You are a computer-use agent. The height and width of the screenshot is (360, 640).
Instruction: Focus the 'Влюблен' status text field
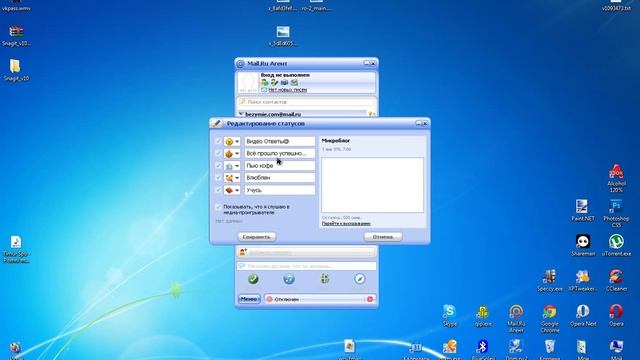coord(280,178)
